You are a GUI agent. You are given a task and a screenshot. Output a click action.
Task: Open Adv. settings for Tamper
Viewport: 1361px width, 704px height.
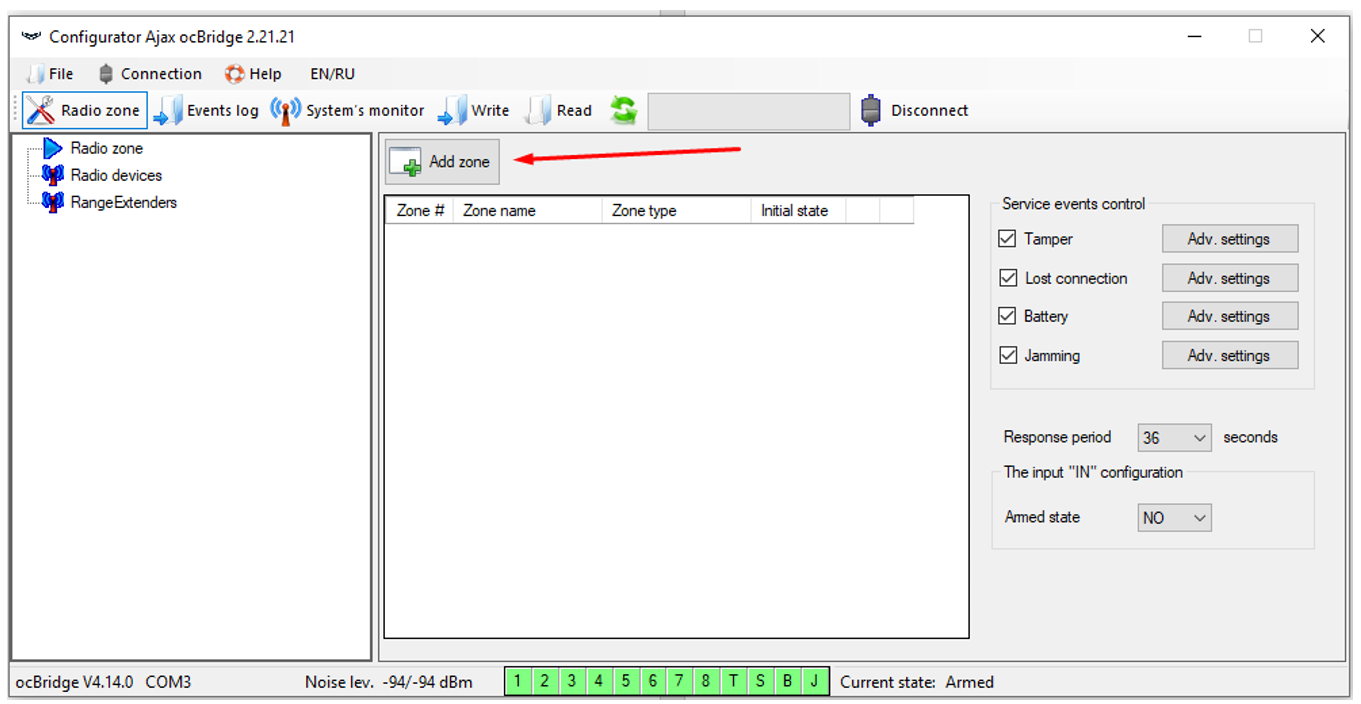(1229, 239)
